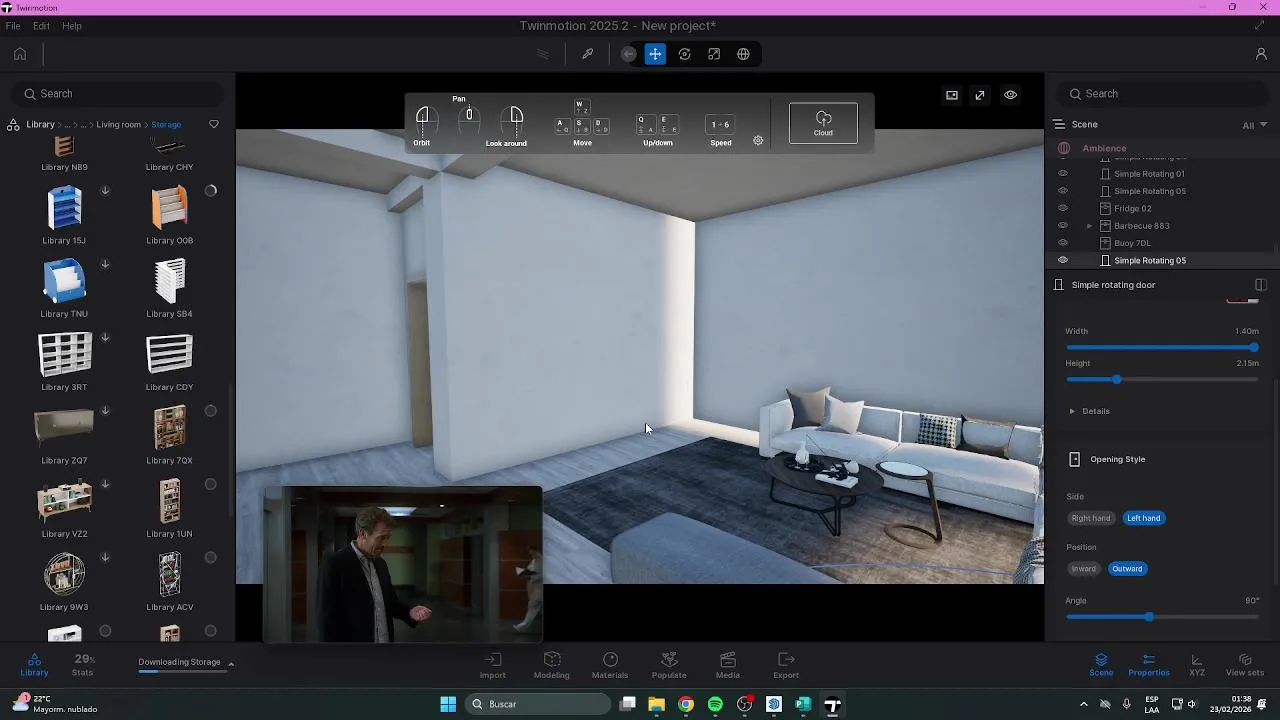Toggle the split panel icon beside Simple rotating door

tap(1261, 285)
